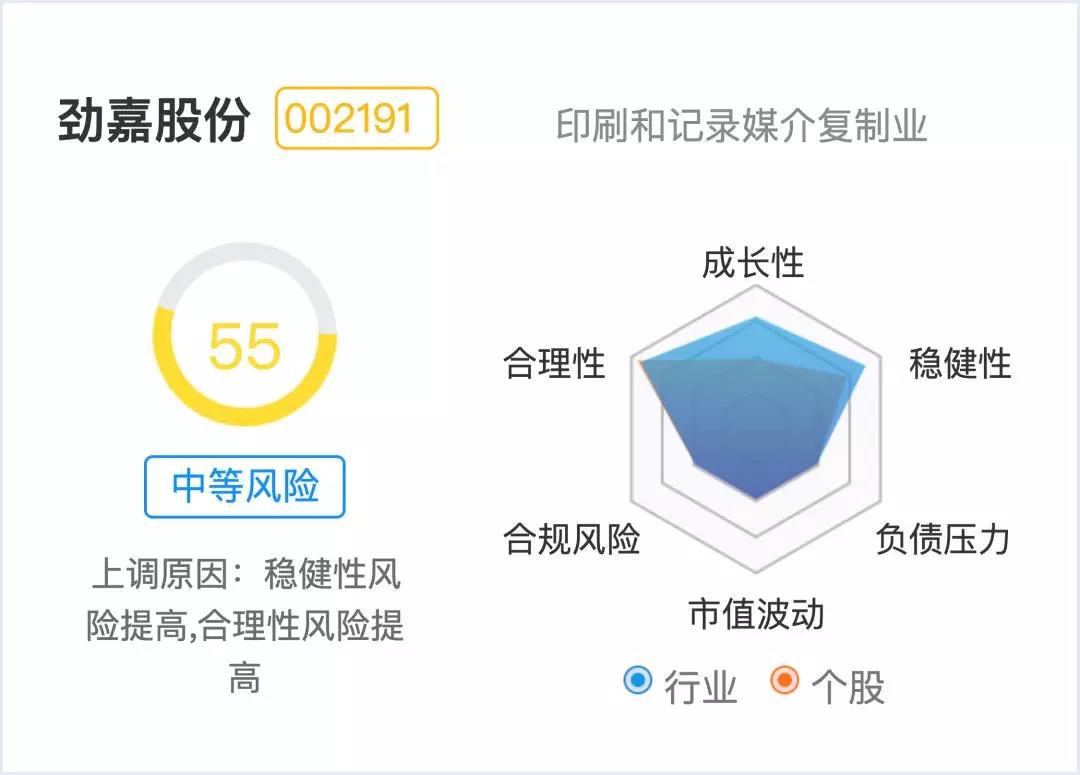This screenshot has height=775, width=1080.
Task: Click the 个股 legend label text
Action: (848, 687)
